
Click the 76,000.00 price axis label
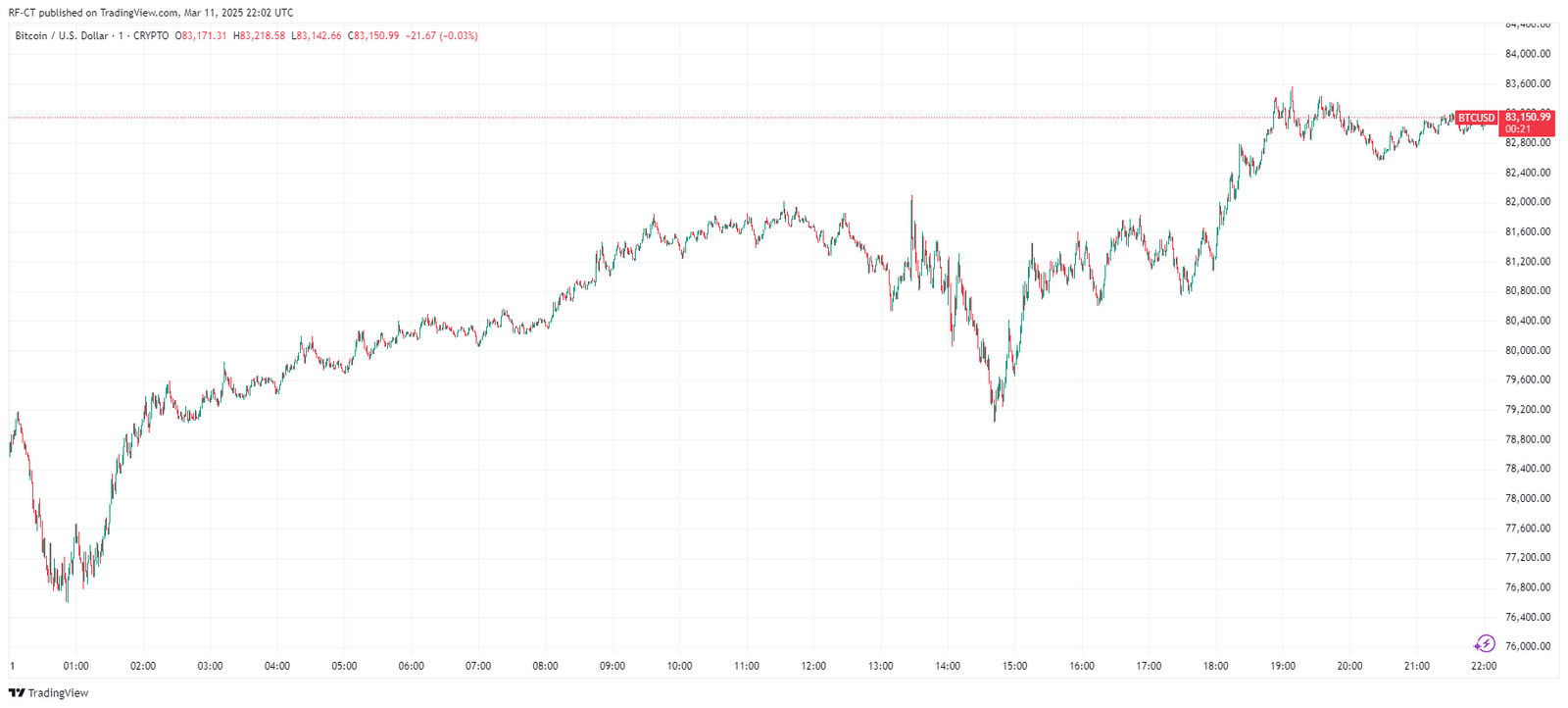[1528, 646]
